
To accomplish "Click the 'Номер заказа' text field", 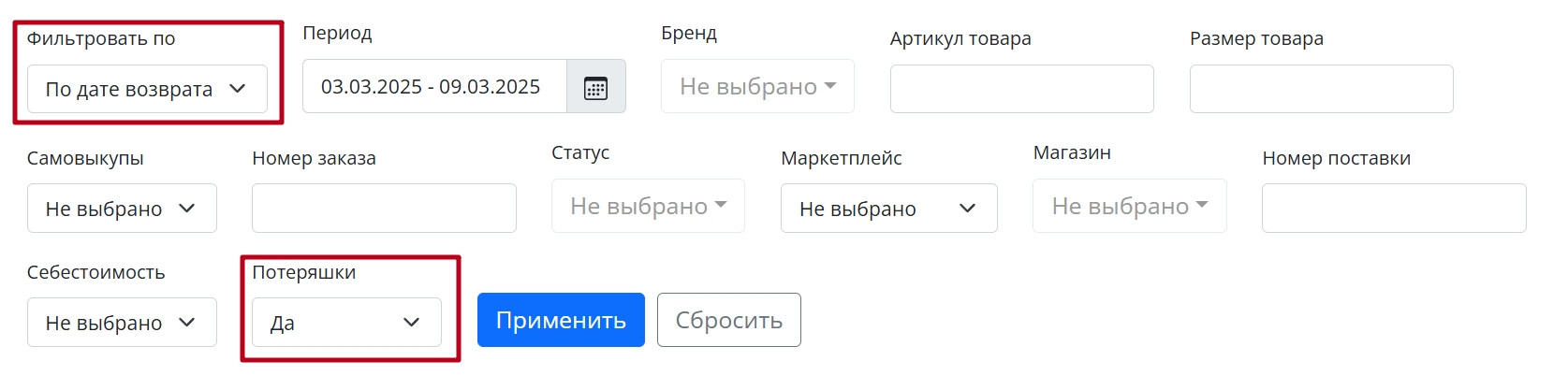I will [x=384, y=209].
